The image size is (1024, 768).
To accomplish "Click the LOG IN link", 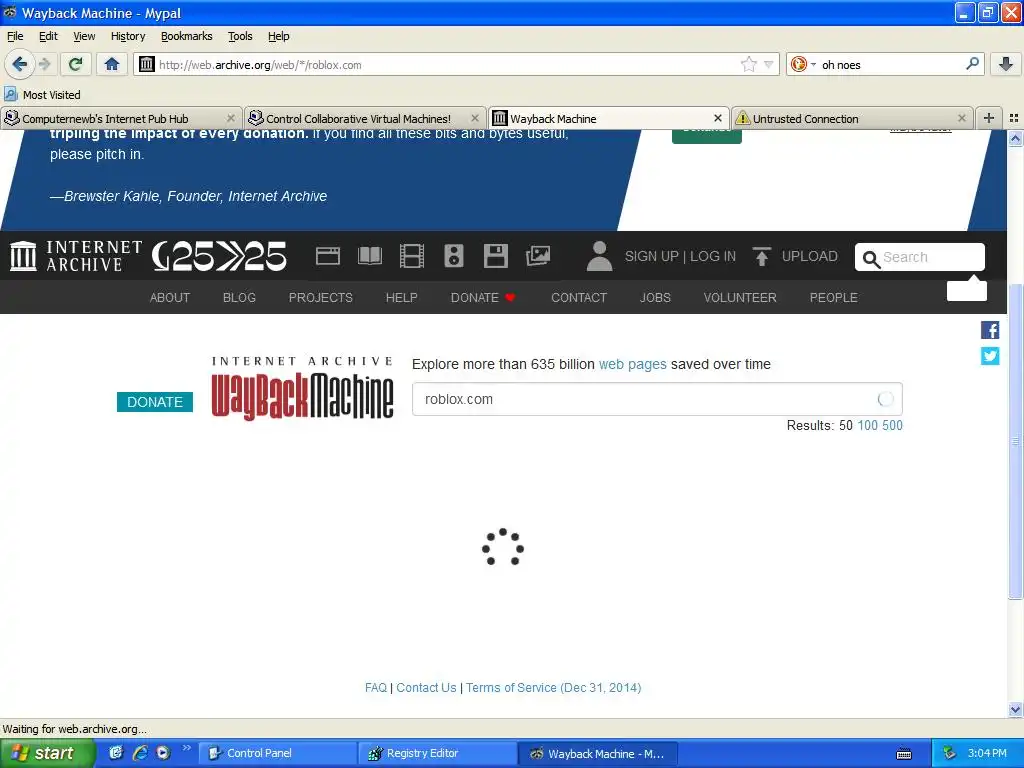I will click(712, 256).
